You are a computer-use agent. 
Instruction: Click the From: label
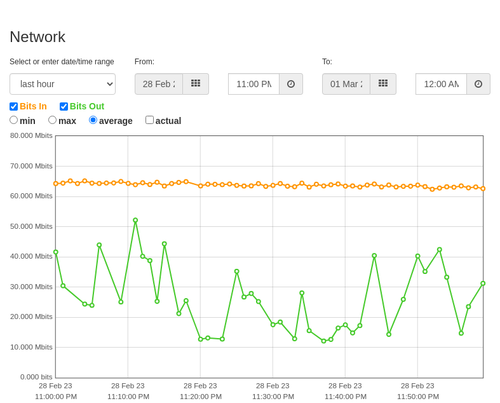click(144, 62)
